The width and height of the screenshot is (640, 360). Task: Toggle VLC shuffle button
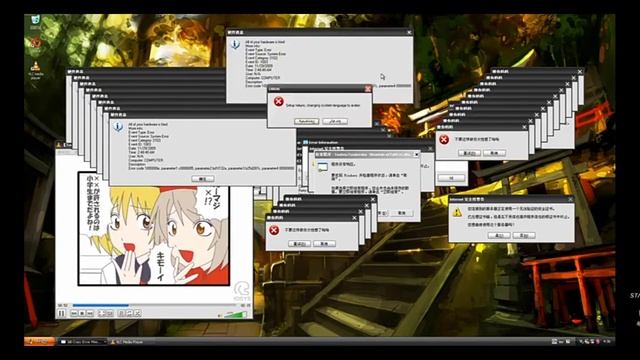pyautogui.click(x=138, y=313)
